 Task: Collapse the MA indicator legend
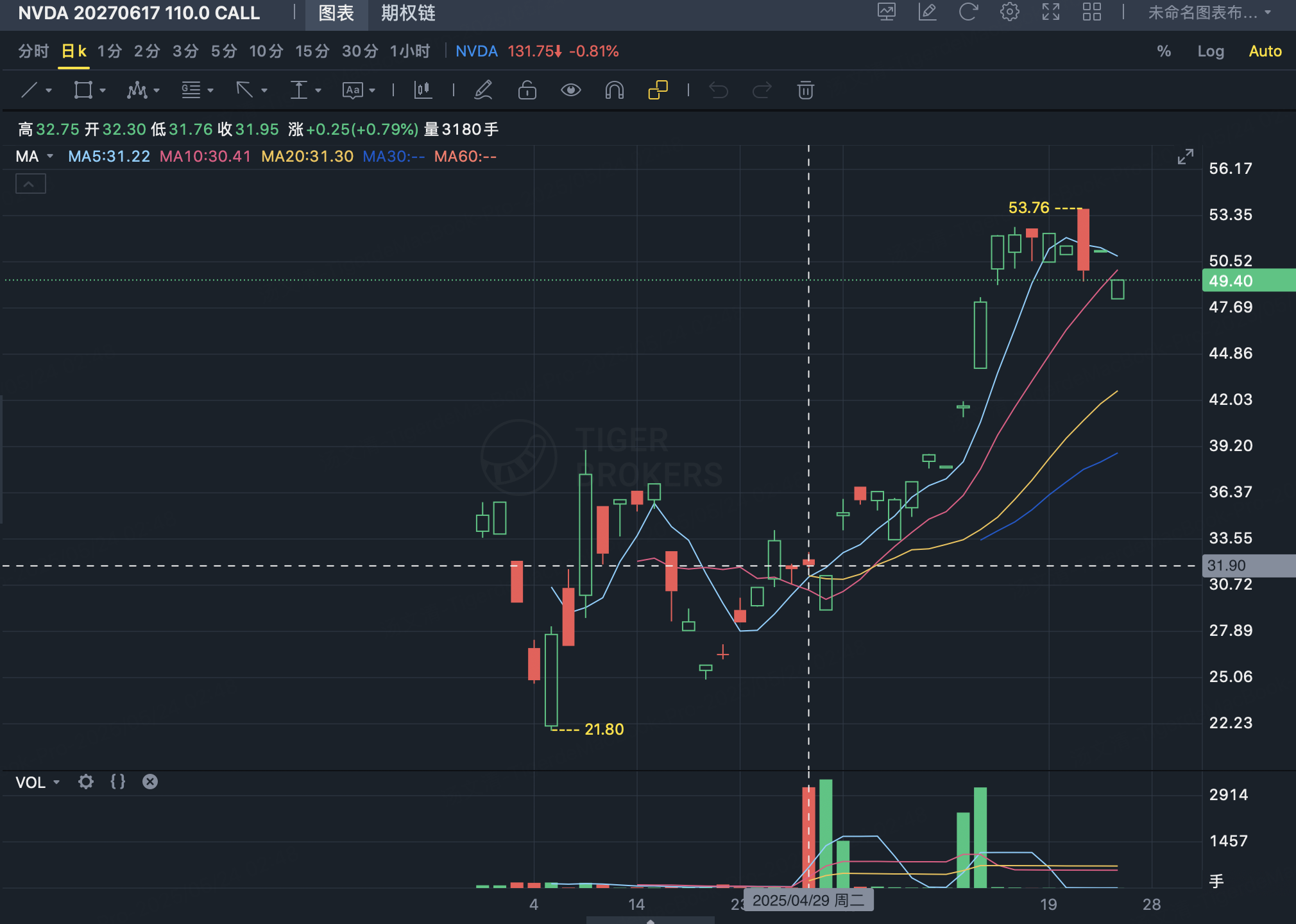tap(30, 184)
